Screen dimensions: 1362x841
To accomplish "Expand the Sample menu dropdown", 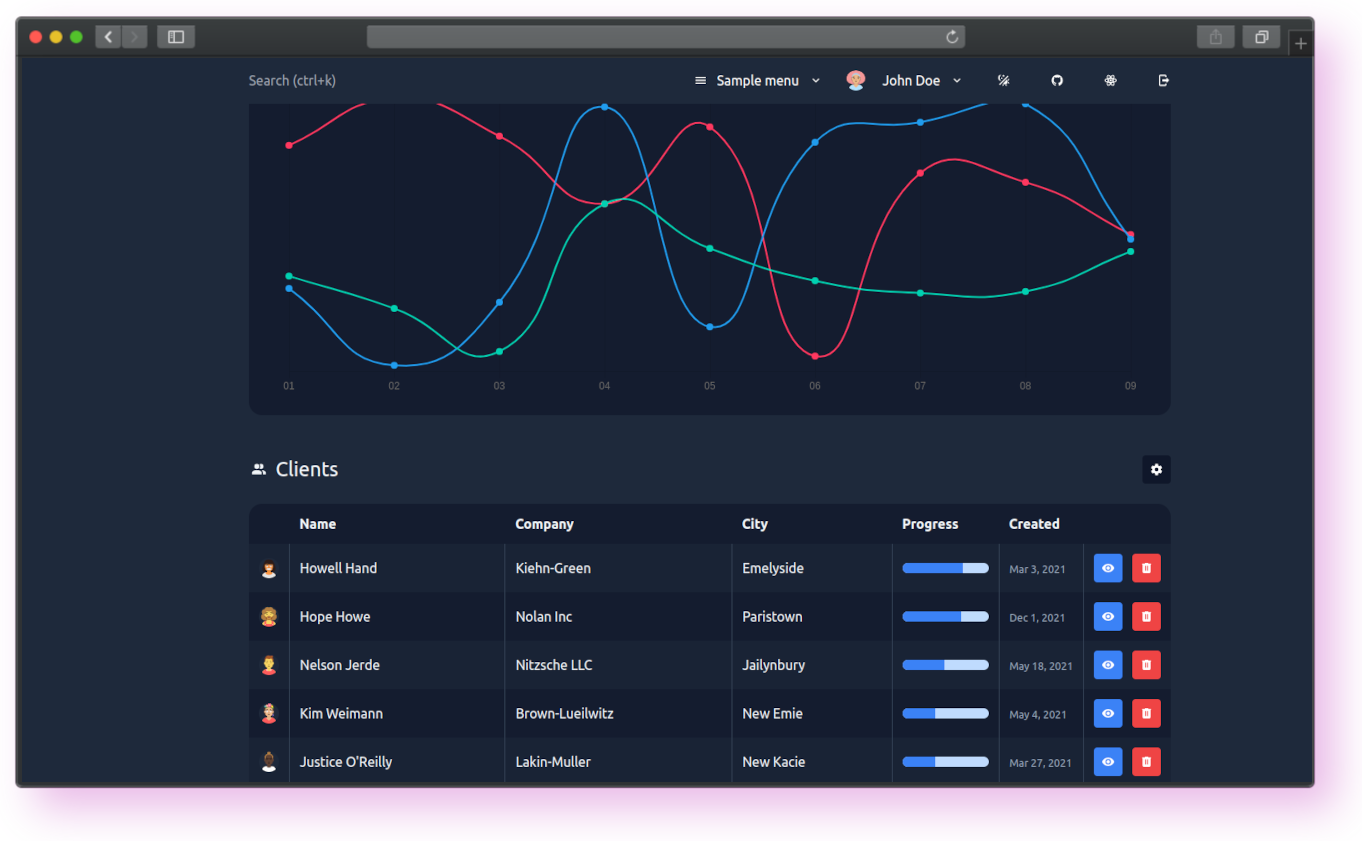I will coord(757,81).
